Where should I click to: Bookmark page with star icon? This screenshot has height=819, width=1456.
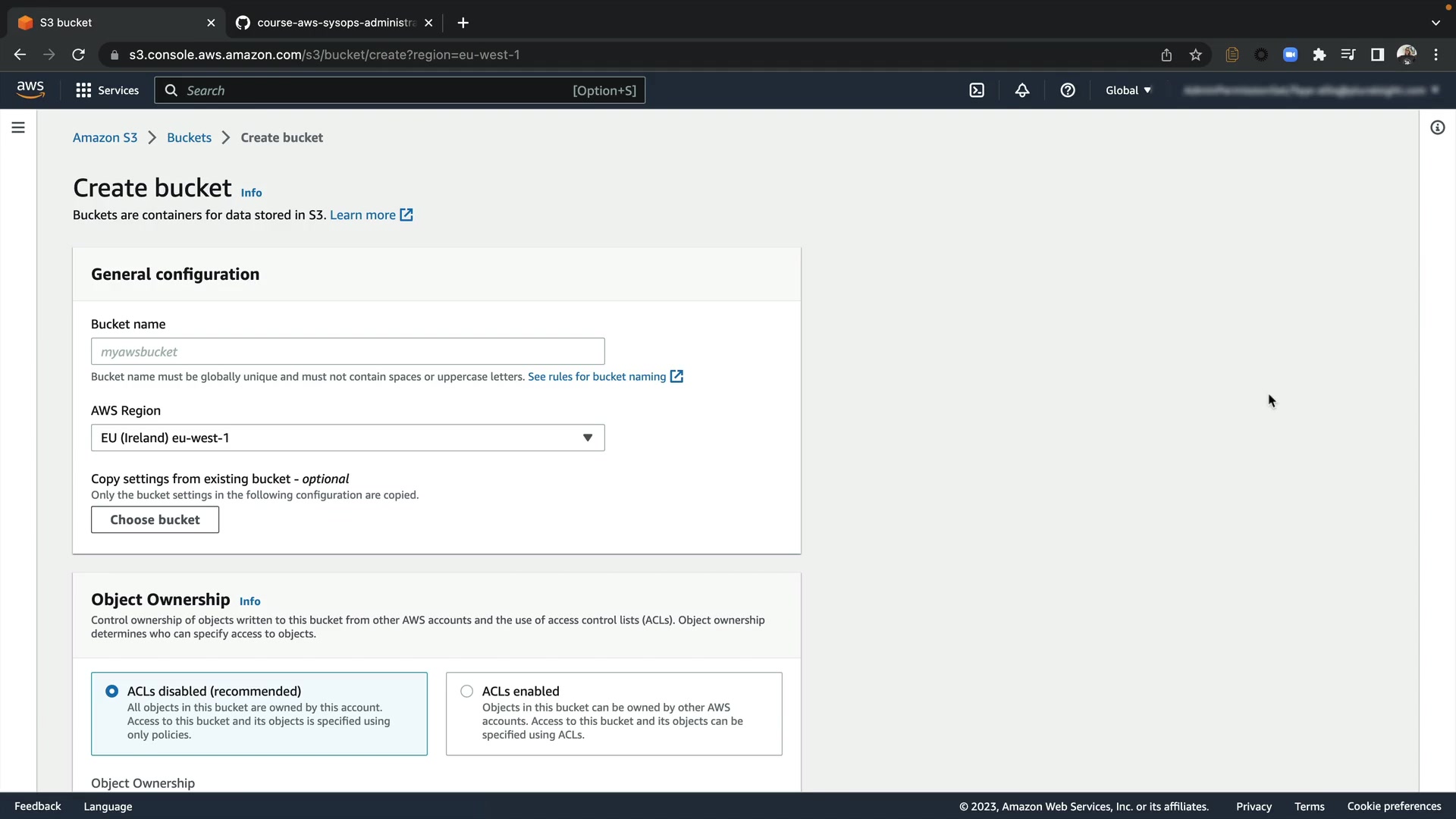tap(1196, 55)
